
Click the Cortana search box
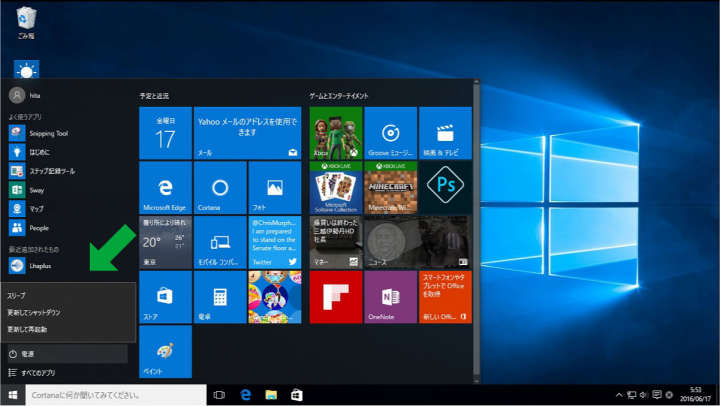click(116, 395)
